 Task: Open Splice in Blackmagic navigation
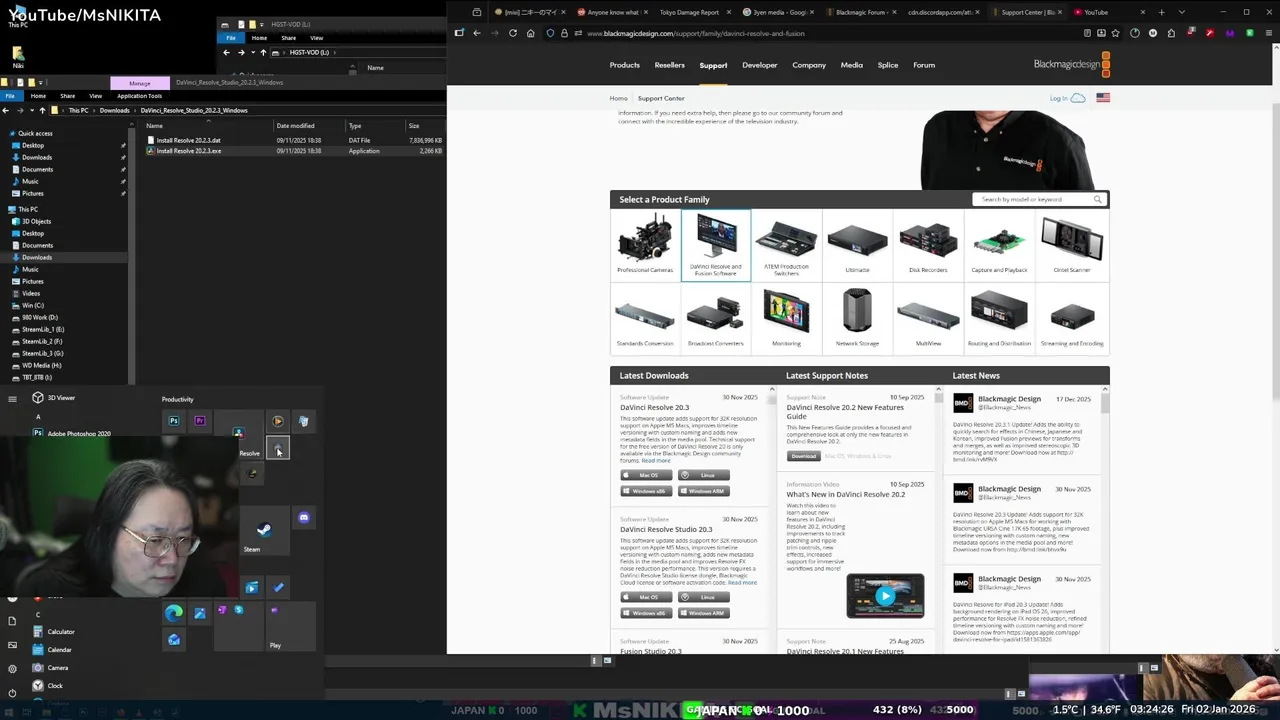coord(888,65)
